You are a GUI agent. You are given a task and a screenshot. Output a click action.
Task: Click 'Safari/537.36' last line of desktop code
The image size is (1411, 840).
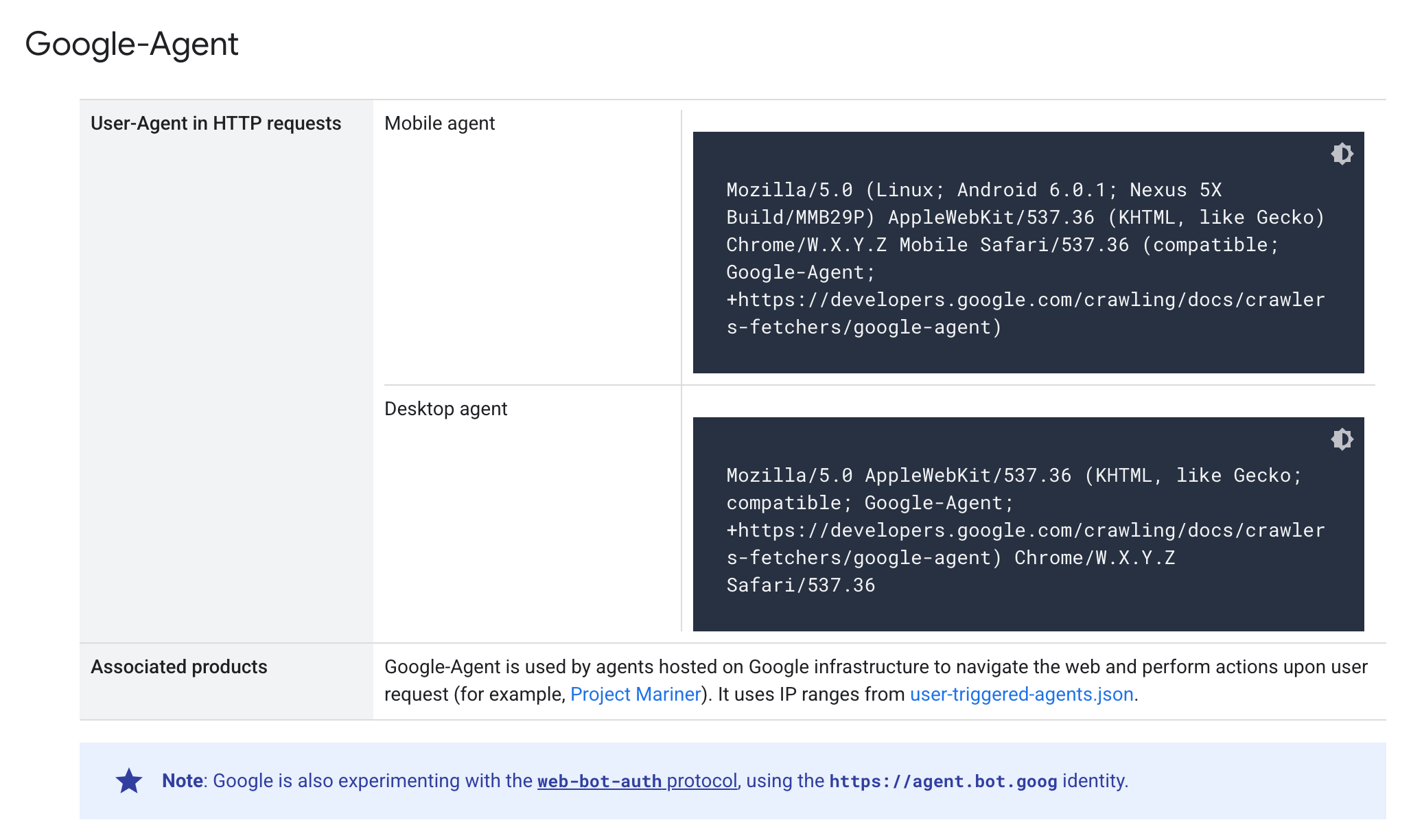point(800,585)
